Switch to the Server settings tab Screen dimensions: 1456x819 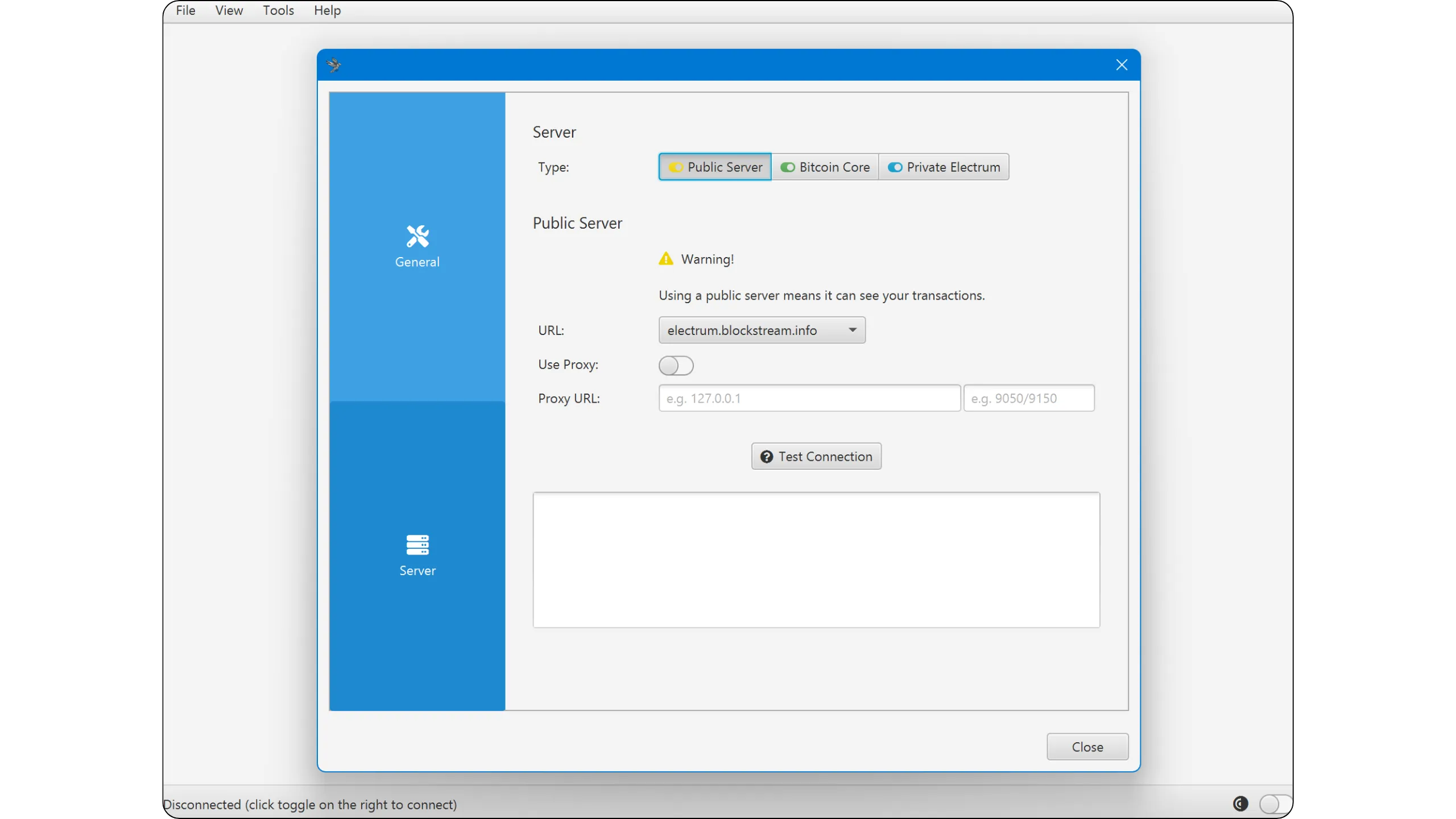417,556
